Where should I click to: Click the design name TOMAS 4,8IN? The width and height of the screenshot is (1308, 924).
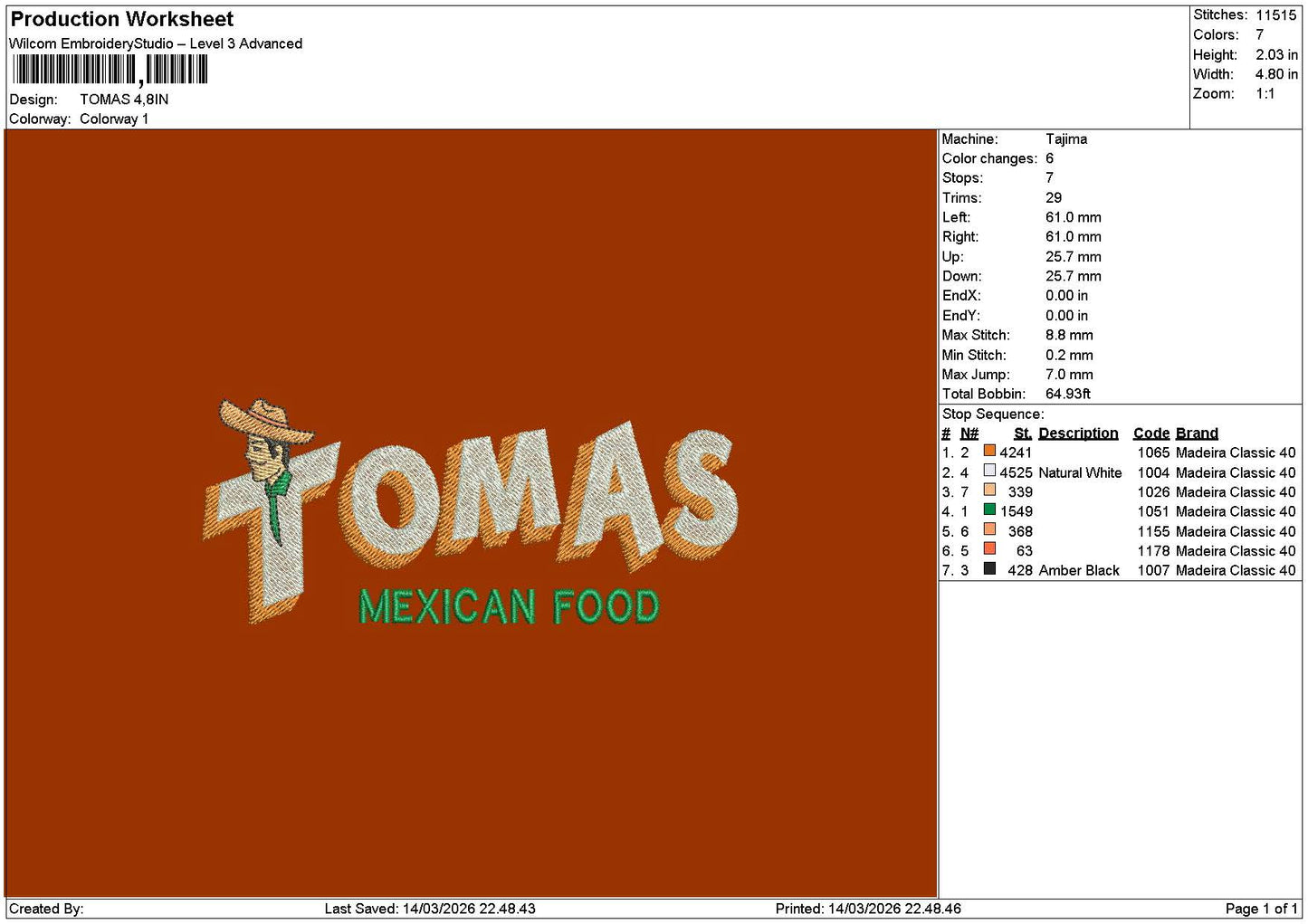tap(124, 100)
